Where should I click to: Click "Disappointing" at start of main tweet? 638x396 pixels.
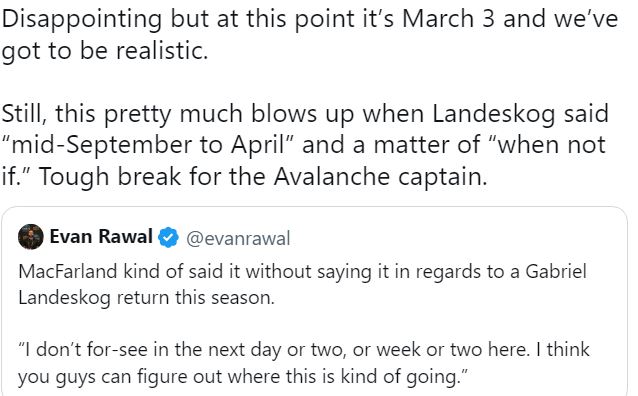pos(82,20)
